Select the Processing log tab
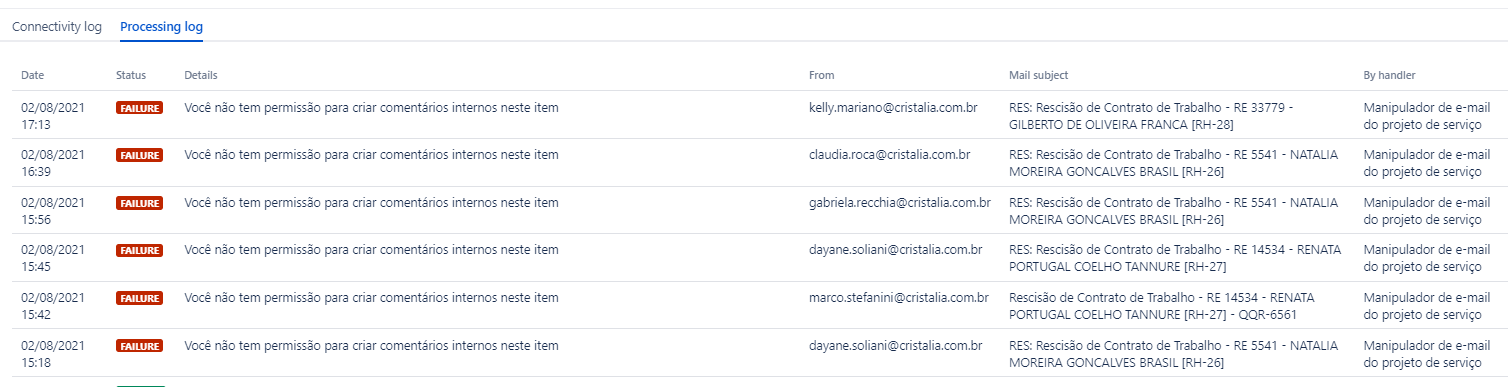Viewport: 1508px width, 387px height. [162, 27]
